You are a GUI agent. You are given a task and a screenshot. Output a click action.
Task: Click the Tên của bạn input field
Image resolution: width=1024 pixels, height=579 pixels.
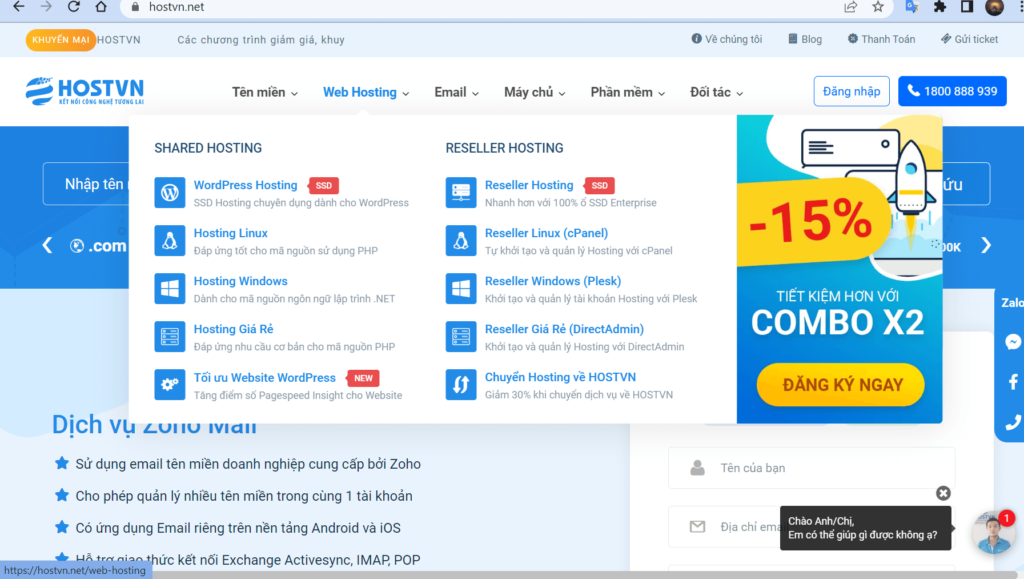(810, 467)
